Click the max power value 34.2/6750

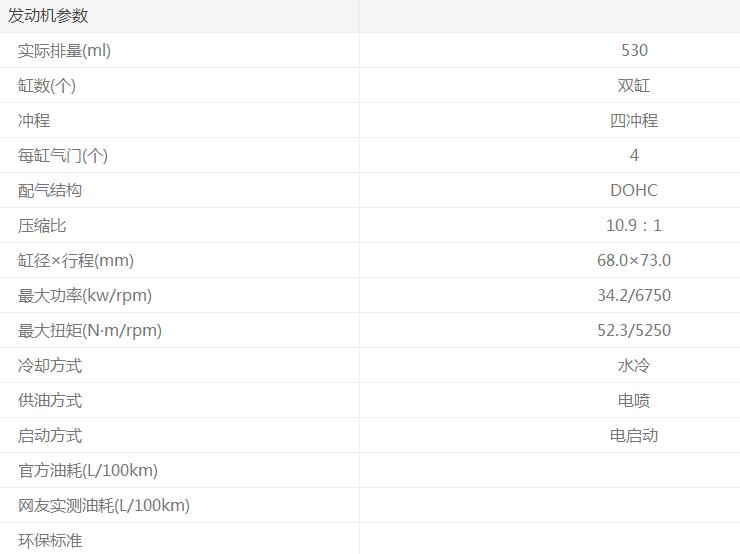tap(634, 296)
